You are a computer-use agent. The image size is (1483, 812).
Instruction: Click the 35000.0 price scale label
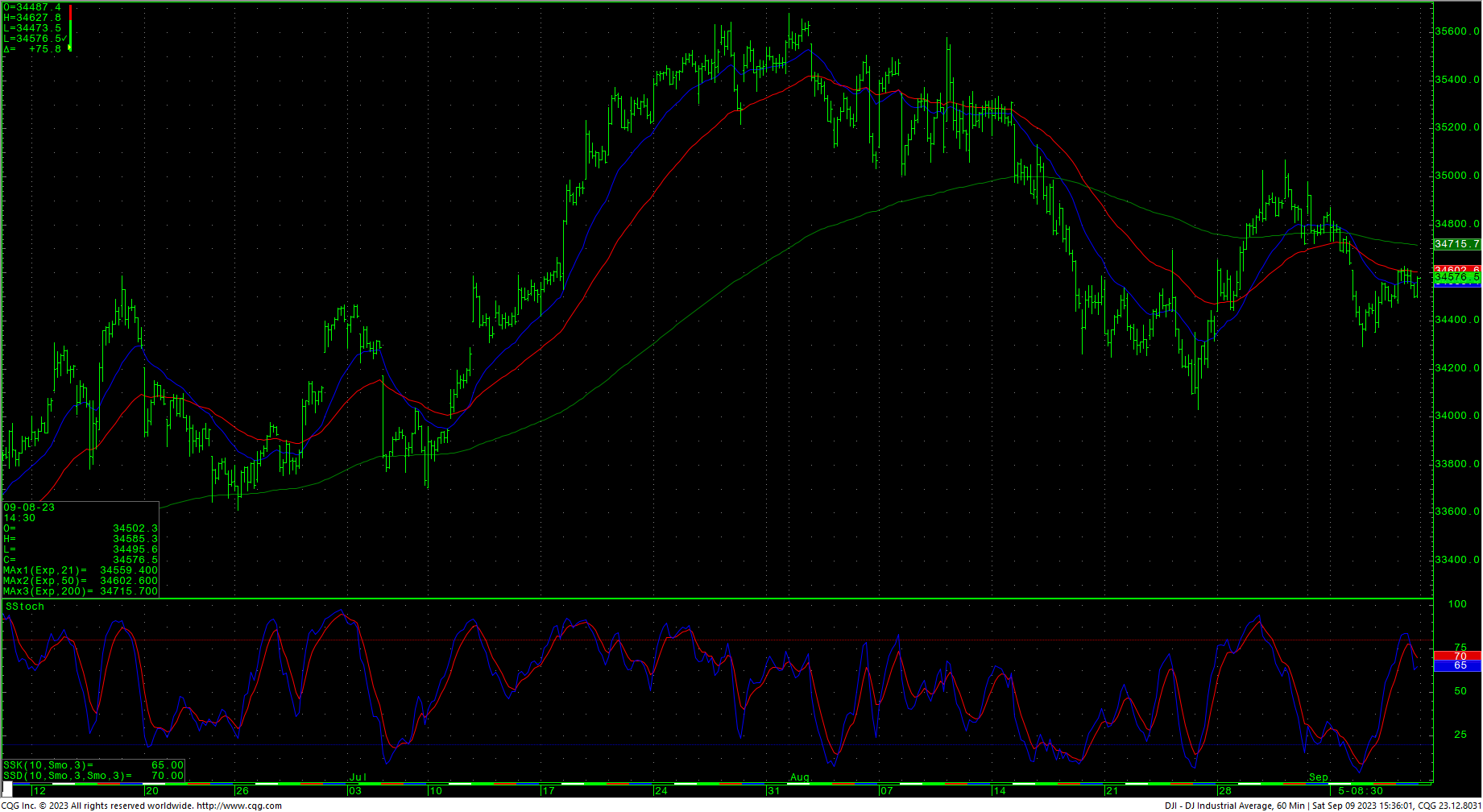(1456, 176)
